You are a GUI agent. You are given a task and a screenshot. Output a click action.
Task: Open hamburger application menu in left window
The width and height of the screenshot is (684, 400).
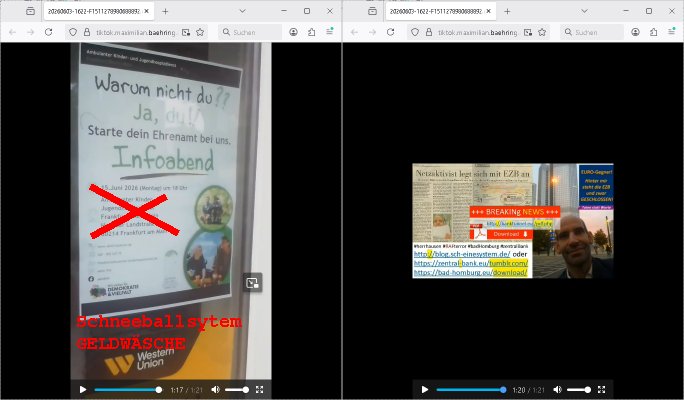tap(330, 31)
